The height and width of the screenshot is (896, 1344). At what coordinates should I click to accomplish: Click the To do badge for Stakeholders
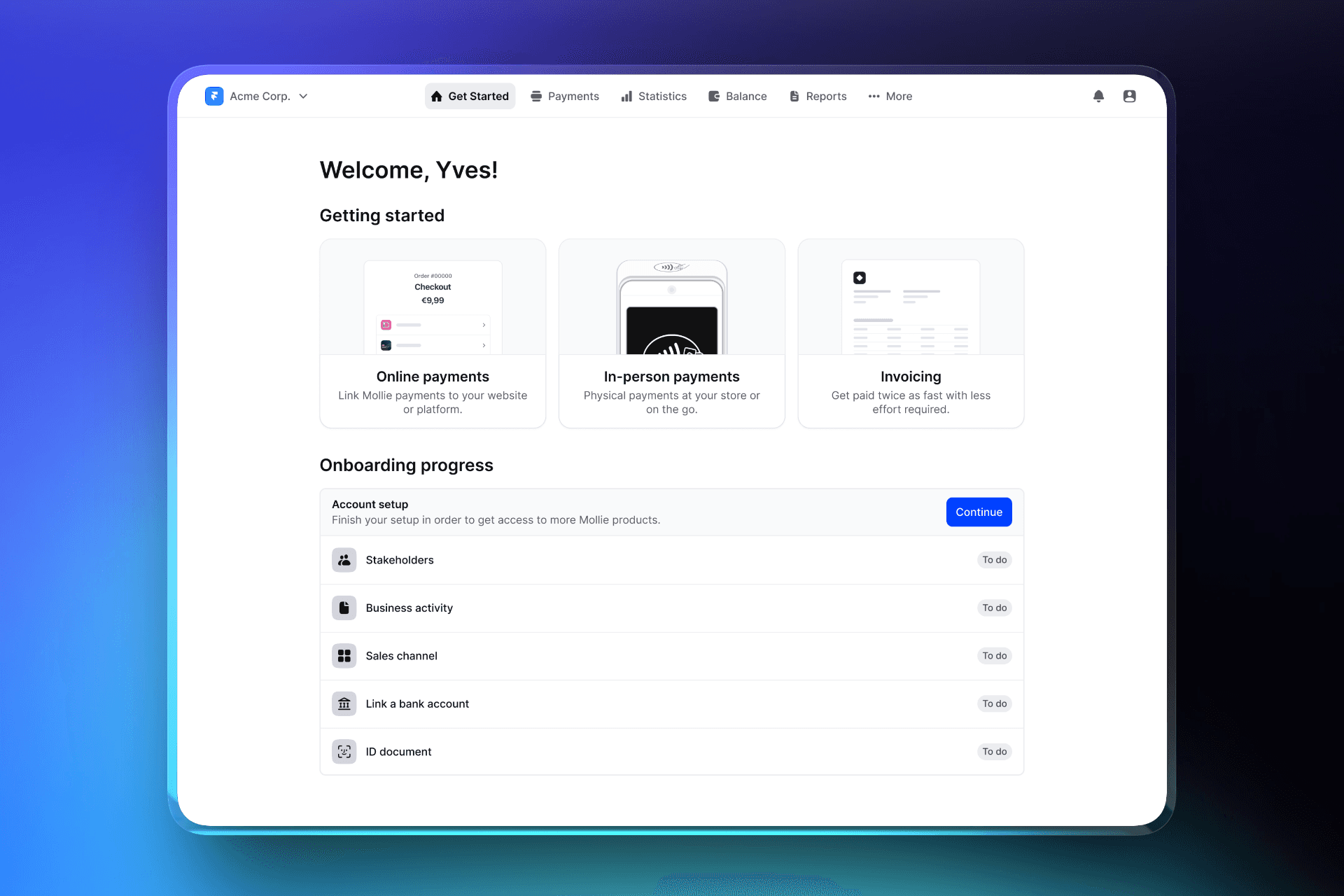[993, 560]
